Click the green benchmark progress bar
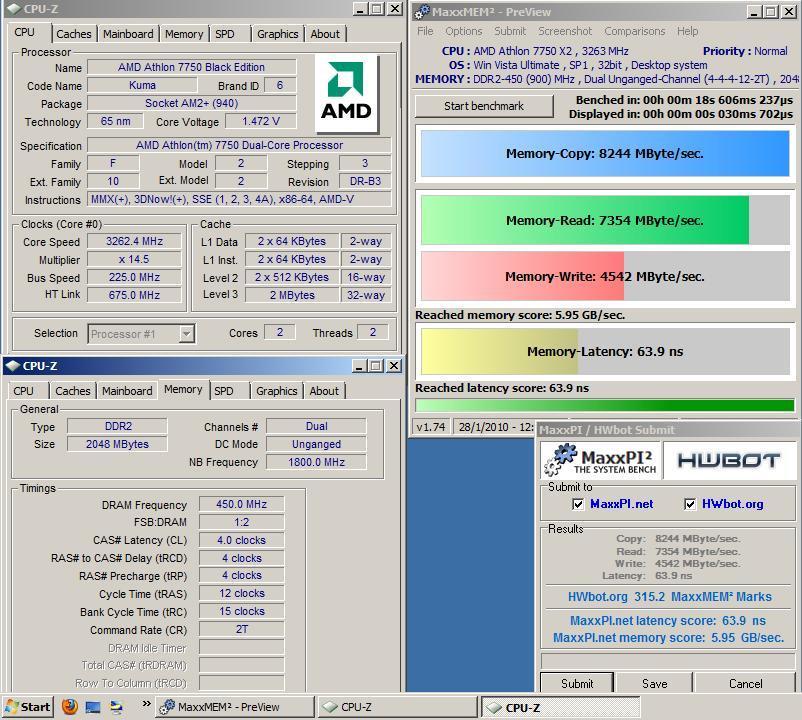This screenshot has width=802, height=720. [x=605, y=406]
